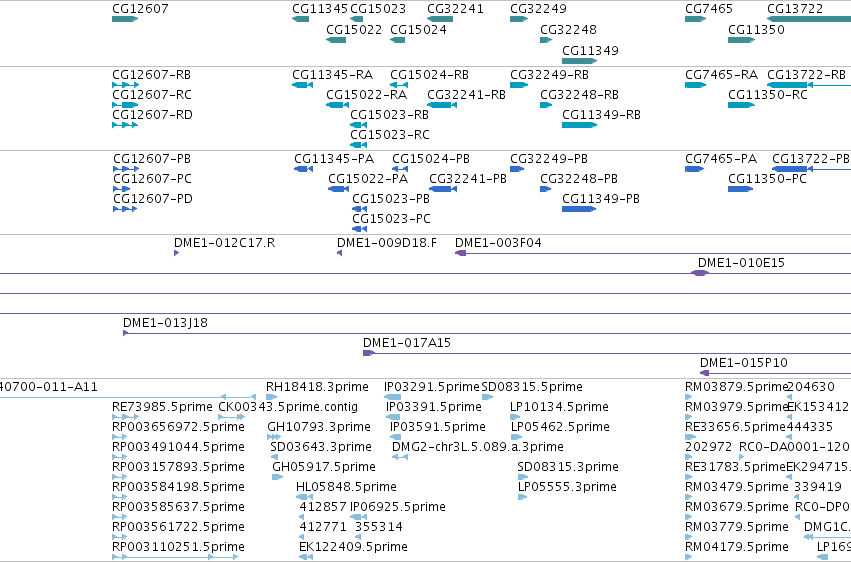Click transcript CG11349-RB
Viewport: 851px width, 562px height.
coord(580,125)
